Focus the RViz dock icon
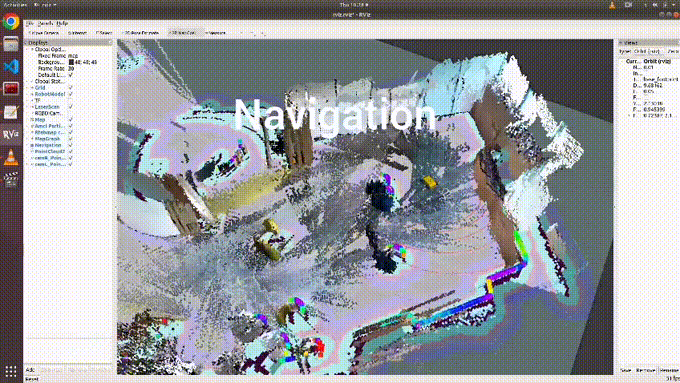The height and width of the screenshot is (383, 680). coord(11,134)
